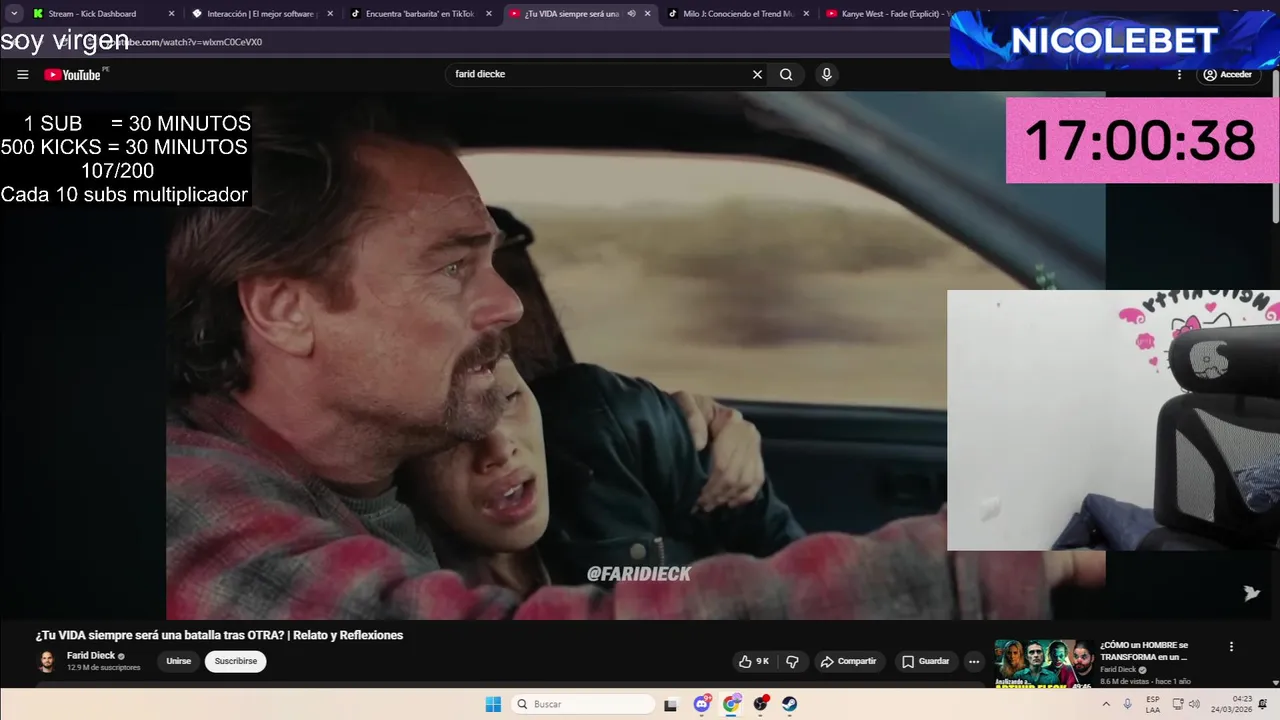Viewport: 1280px width, 720px height.
Task: Open Discord from the taskbar
Action: coord(702,704)
